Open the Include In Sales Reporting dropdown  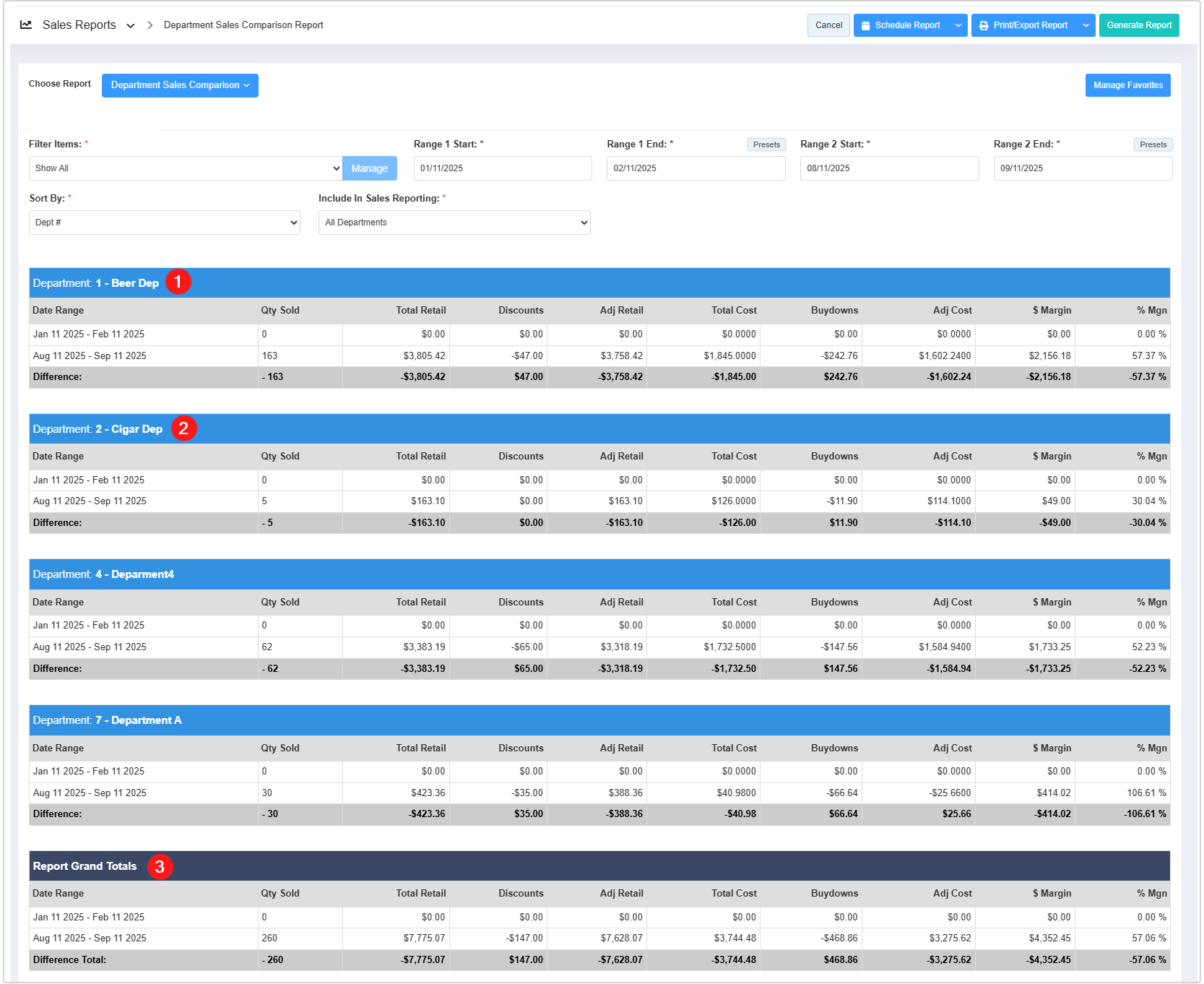point(454,223)
